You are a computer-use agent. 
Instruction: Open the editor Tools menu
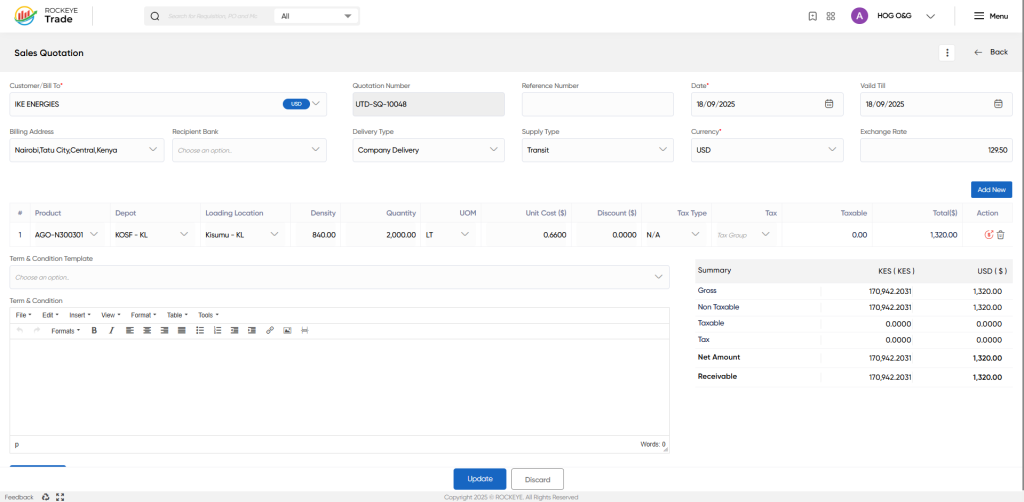pyautogui.click(x=208, y=315)
